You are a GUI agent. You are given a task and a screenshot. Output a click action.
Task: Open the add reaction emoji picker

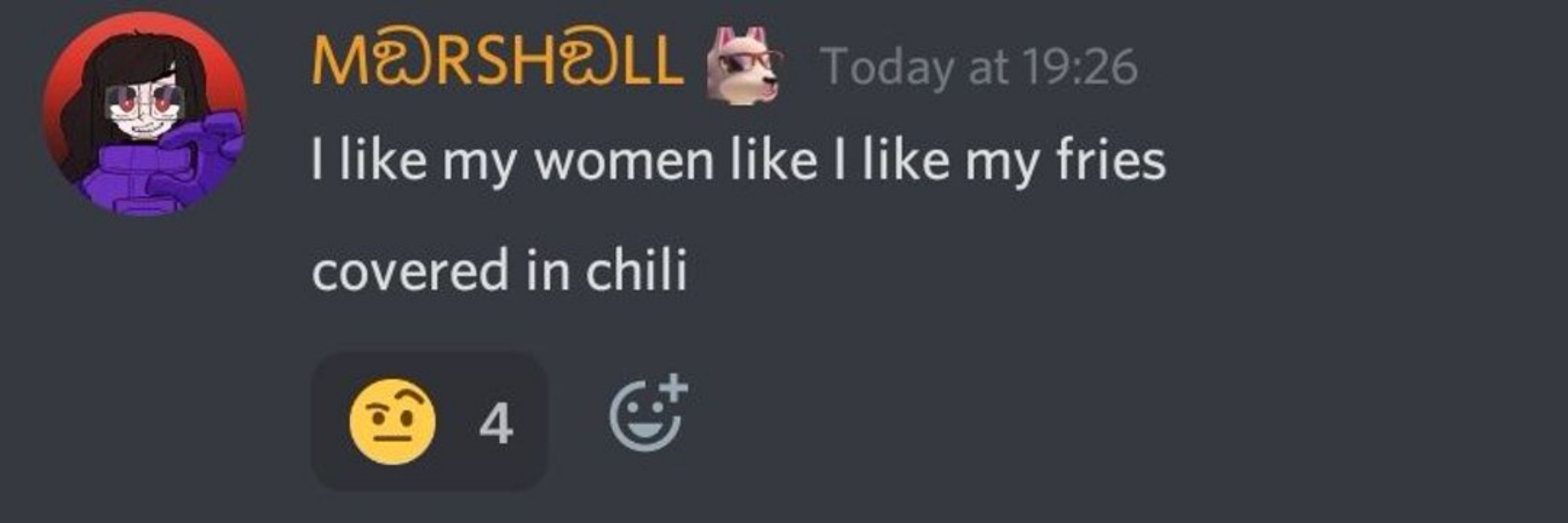649,412
